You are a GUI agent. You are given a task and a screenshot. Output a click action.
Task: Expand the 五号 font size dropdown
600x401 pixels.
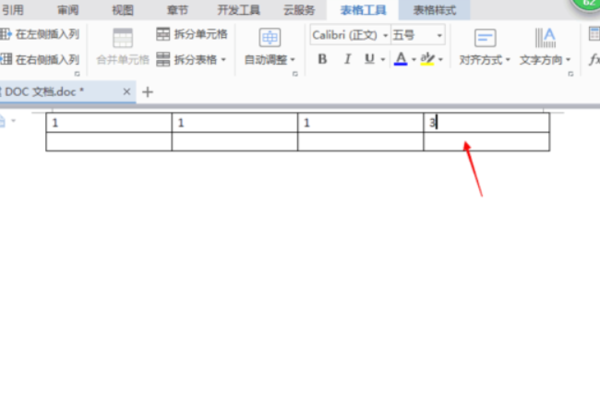439,36
